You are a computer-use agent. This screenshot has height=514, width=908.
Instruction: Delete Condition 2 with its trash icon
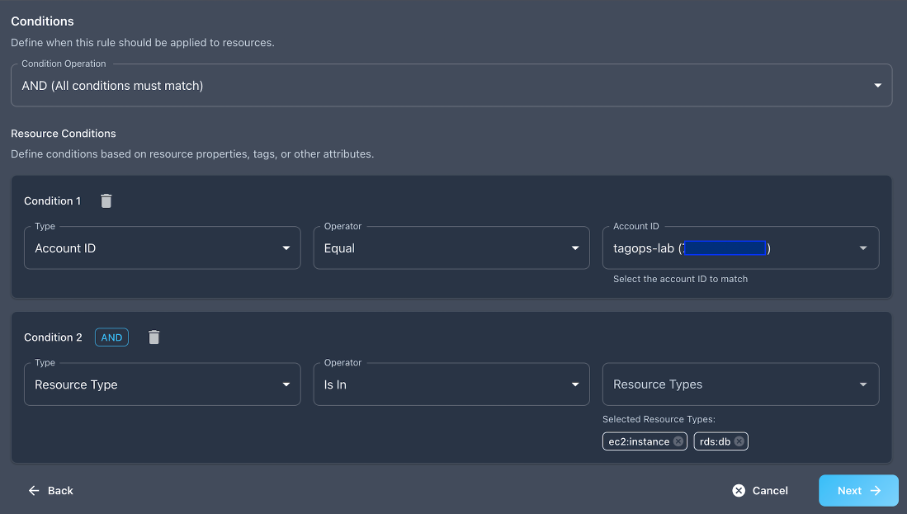pos(153,337)
